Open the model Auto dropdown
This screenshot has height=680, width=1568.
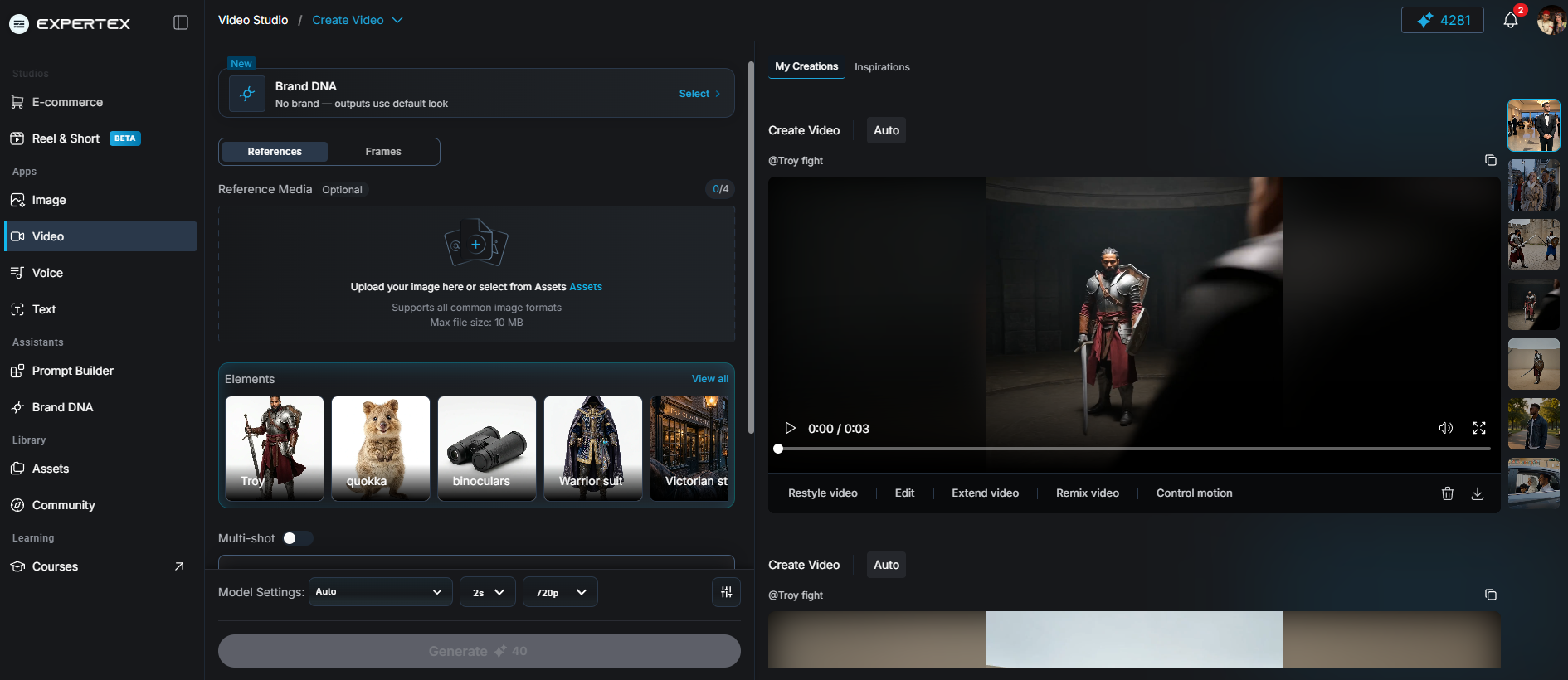click(380, 592)
